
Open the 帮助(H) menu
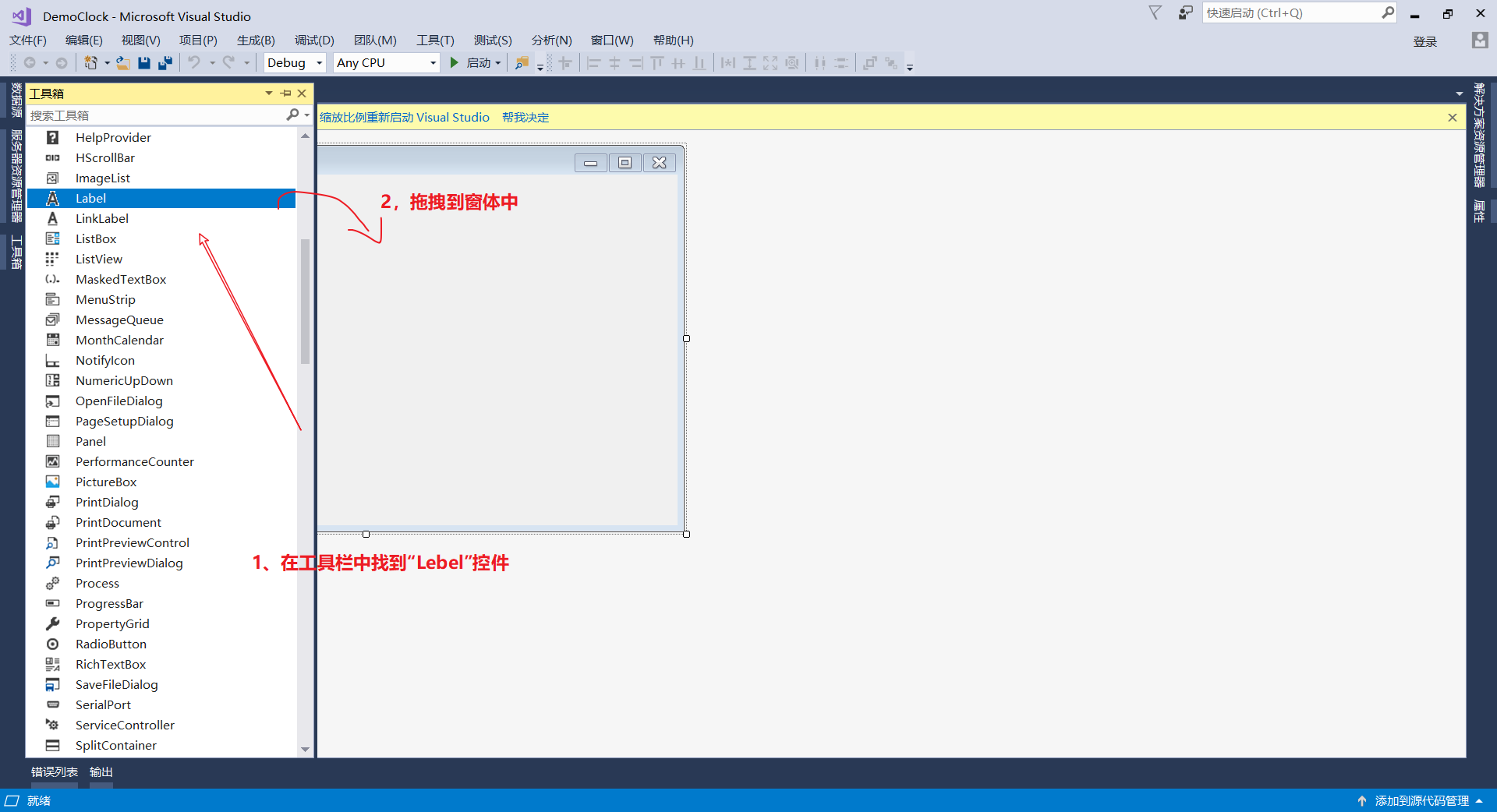(x=673, y=41)
